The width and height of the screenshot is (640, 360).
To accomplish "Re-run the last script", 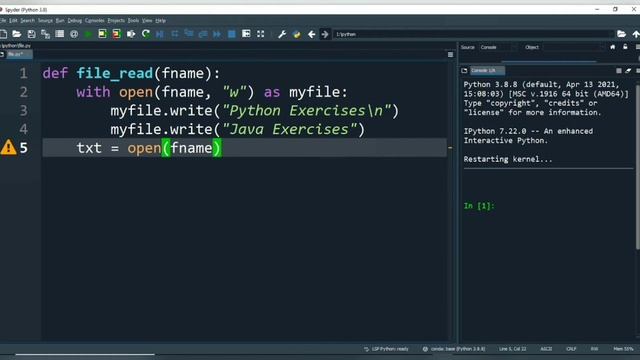I will point(145,34).
